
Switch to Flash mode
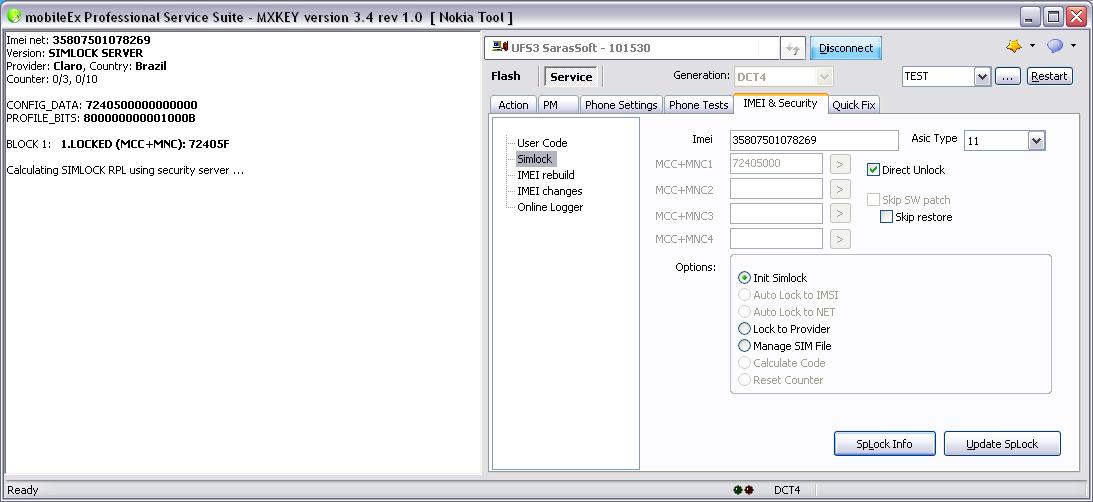(505, 76)
